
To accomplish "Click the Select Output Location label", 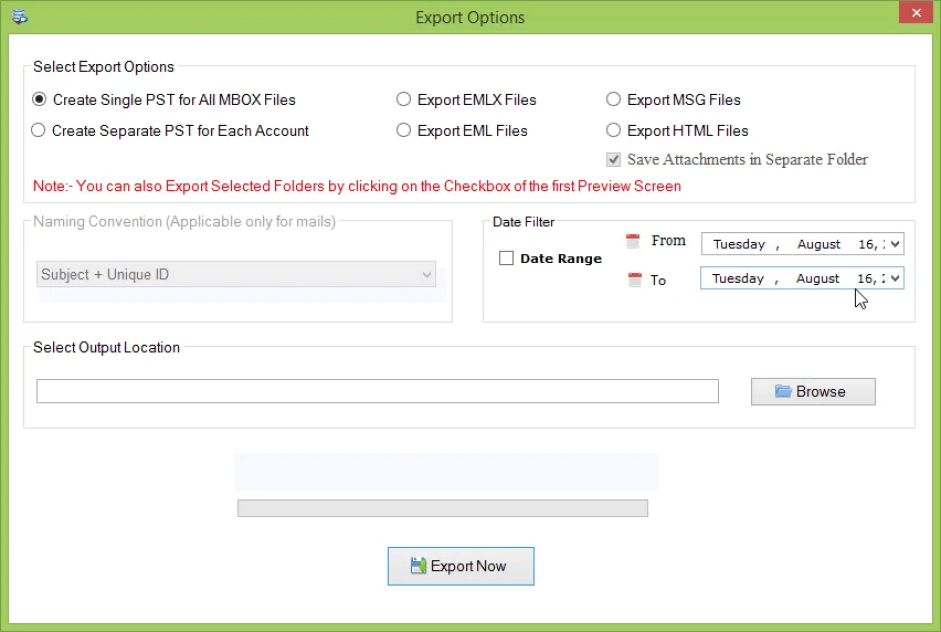I will [106, 348].
